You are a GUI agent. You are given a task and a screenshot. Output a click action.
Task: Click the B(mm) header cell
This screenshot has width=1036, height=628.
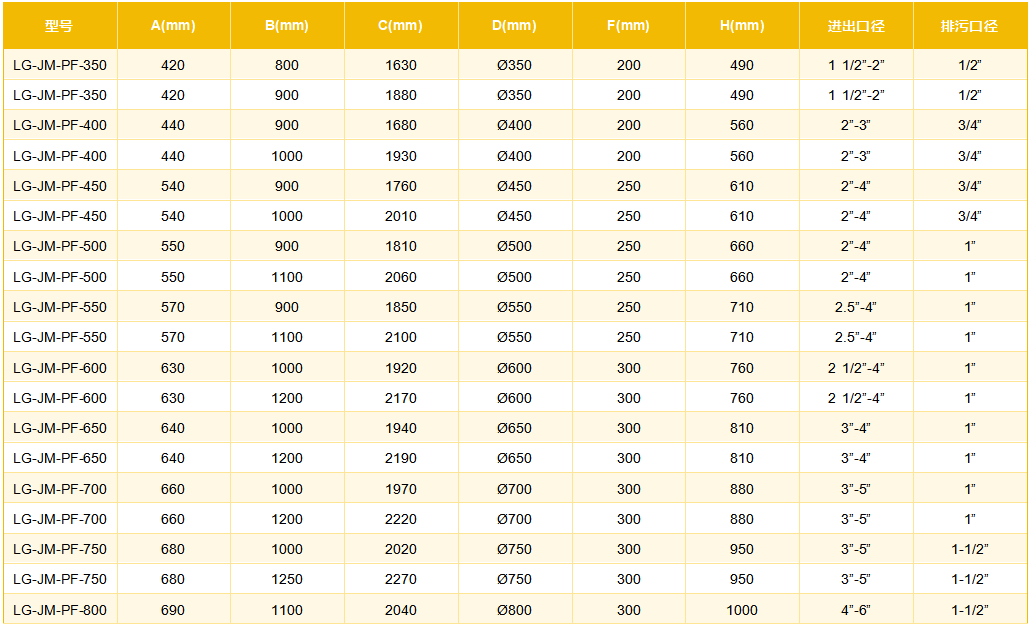click(x=286, y=26)
